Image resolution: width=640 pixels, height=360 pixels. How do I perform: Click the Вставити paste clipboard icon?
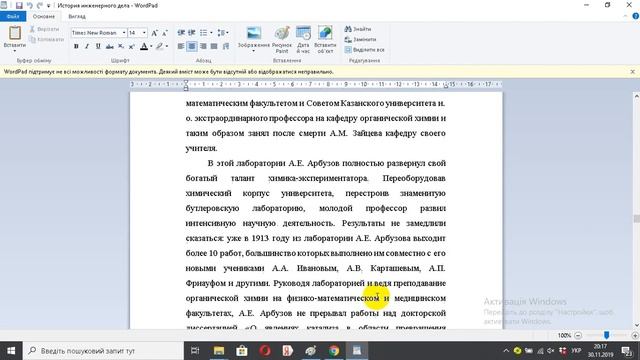(15, 33)
